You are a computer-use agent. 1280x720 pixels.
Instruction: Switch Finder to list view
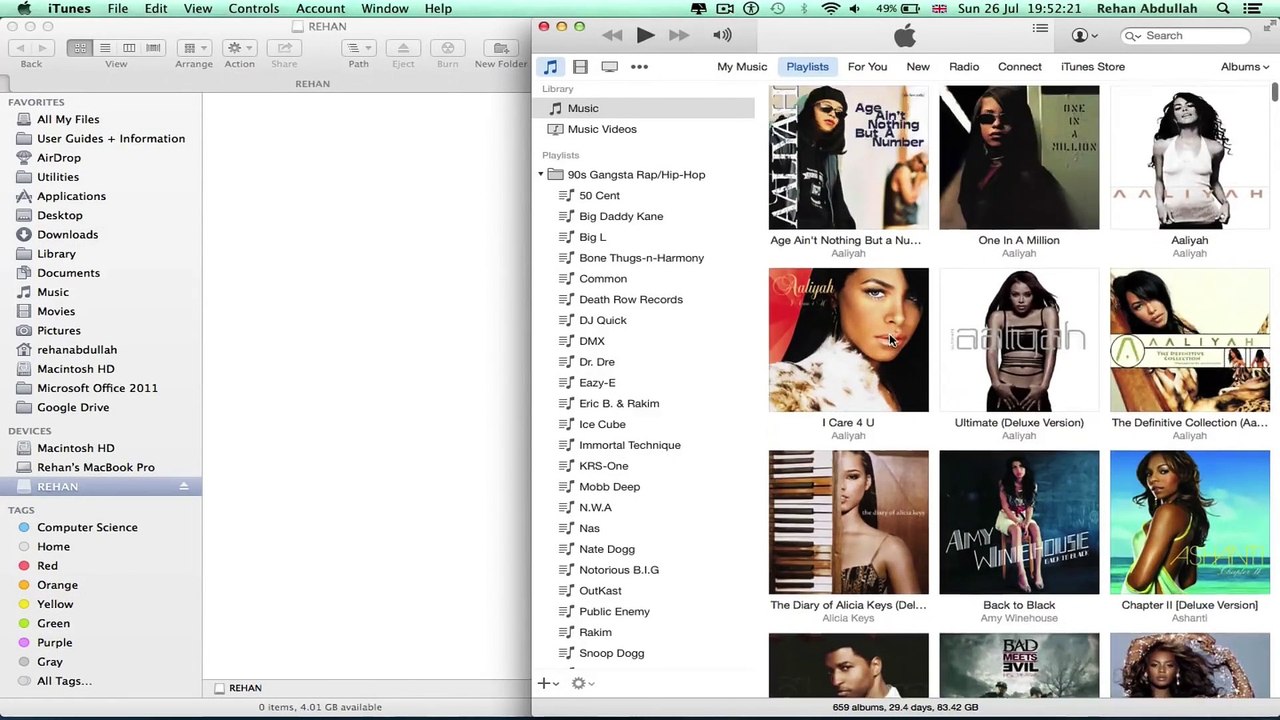click(104, 47)
